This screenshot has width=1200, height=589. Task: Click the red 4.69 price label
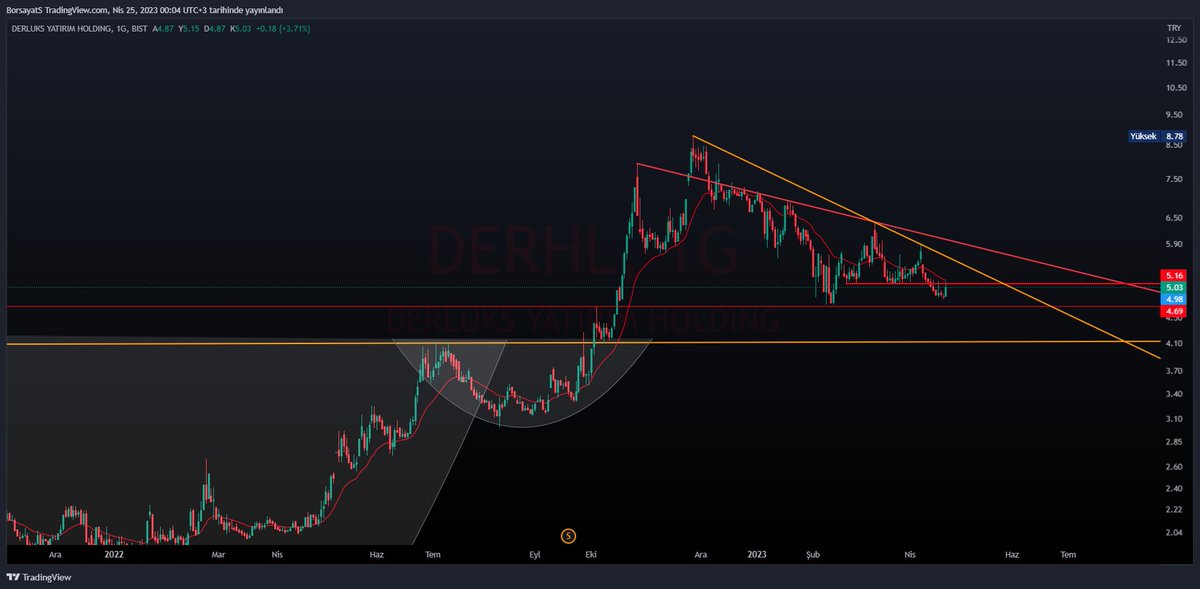click(1175, 311)
